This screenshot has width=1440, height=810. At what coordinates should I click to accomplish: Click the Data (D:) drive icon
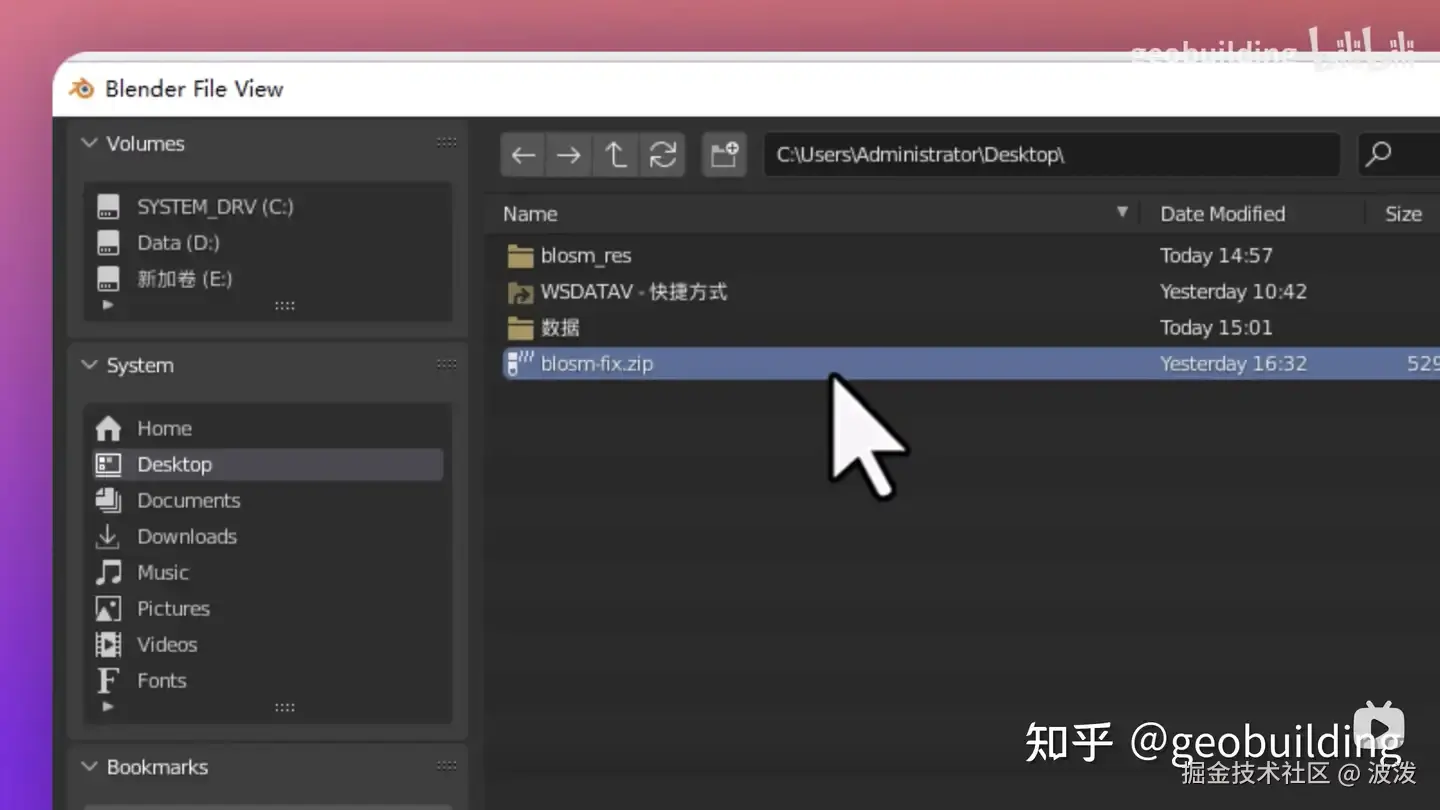[108, 243]
